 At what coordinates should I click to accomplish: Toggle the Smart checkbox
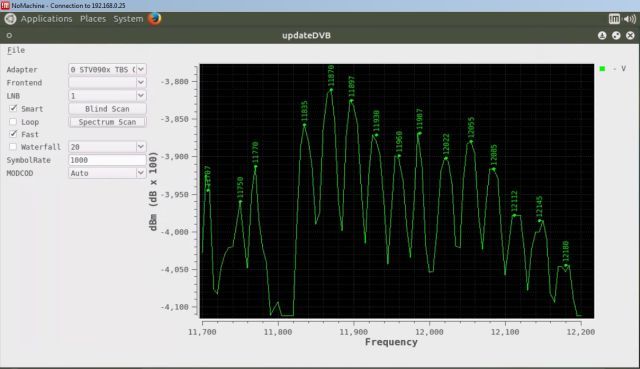click(x=13, y=109)
